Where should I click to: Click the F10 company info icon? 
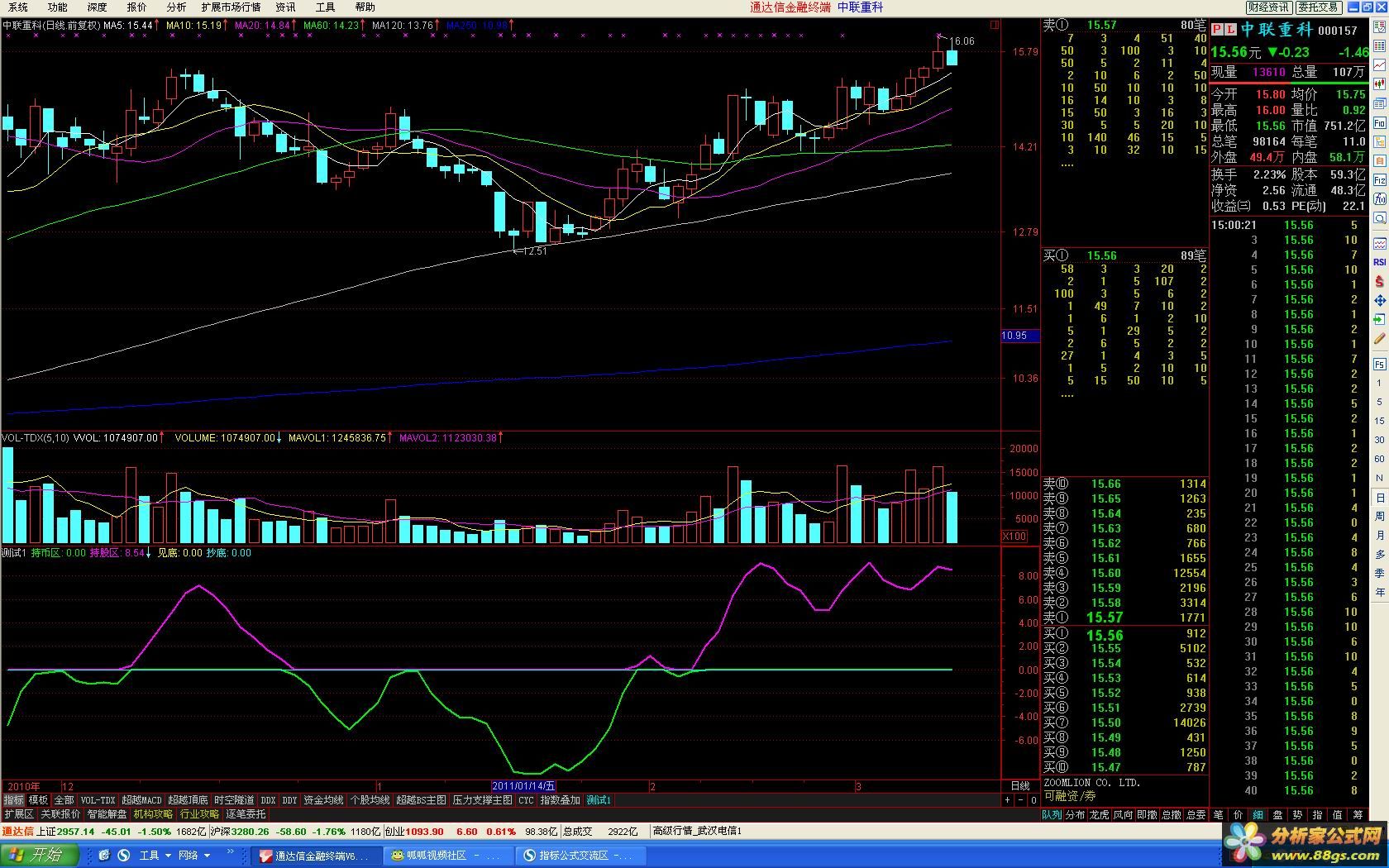point(1380,122)
